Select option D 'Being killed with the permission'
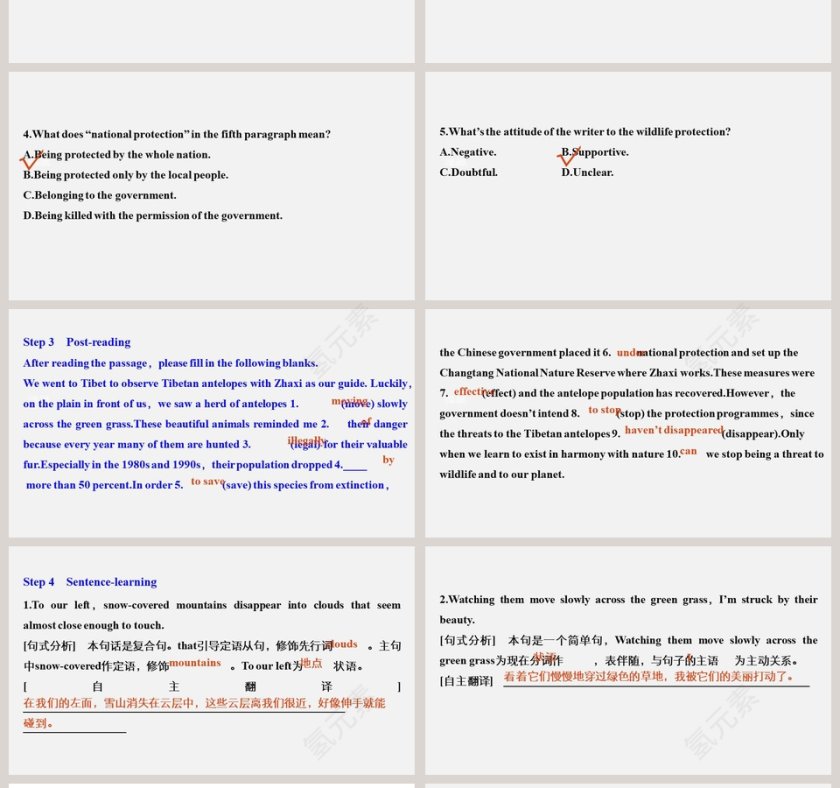 coord(152,215)
